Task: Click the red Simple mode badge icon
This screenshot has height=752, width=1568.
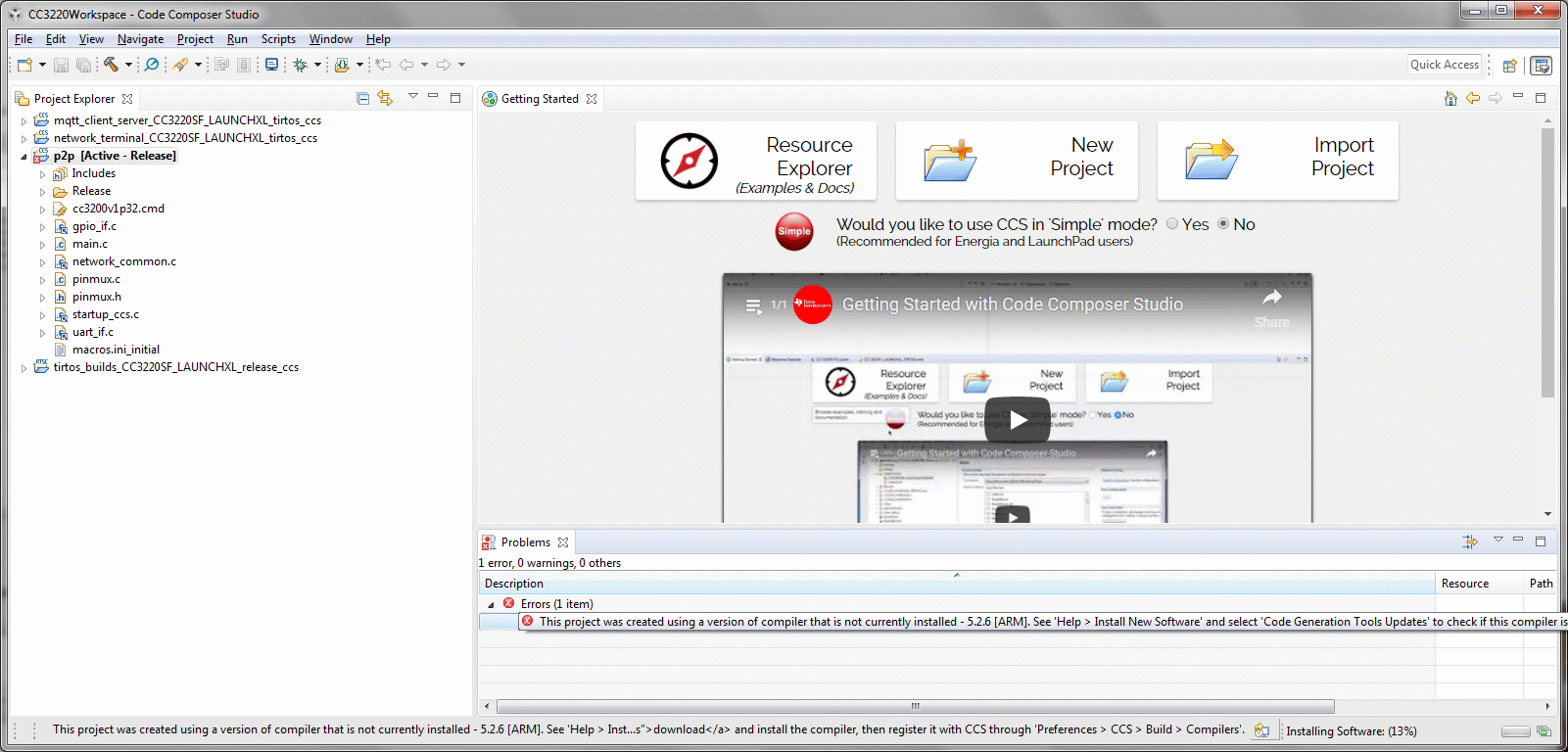Action: pyautogui.click(x=794, y=232)
